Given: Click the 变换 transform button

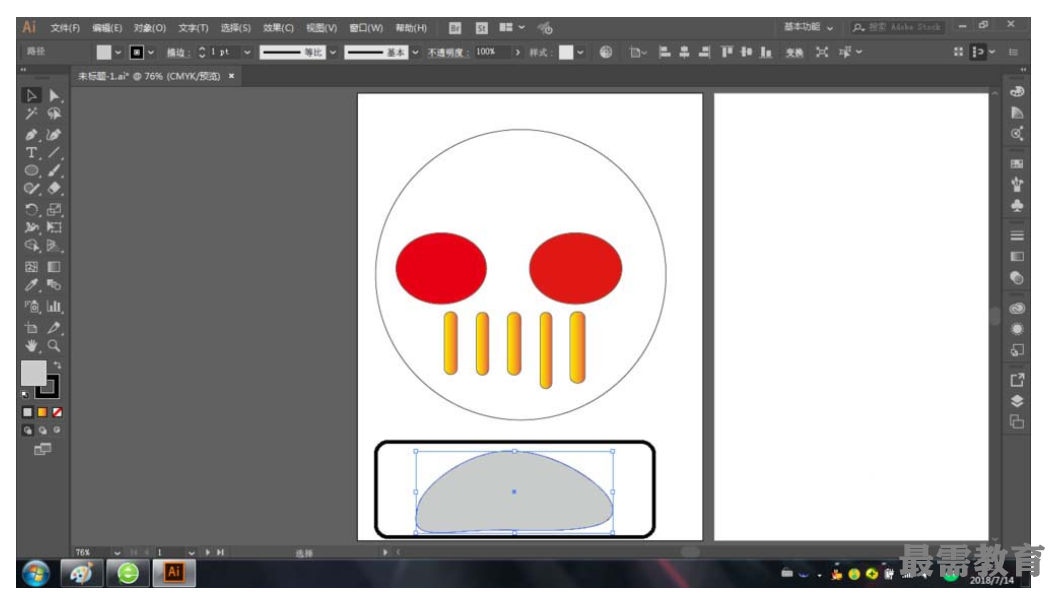Looking at the screenshot, I should (794, 52).
